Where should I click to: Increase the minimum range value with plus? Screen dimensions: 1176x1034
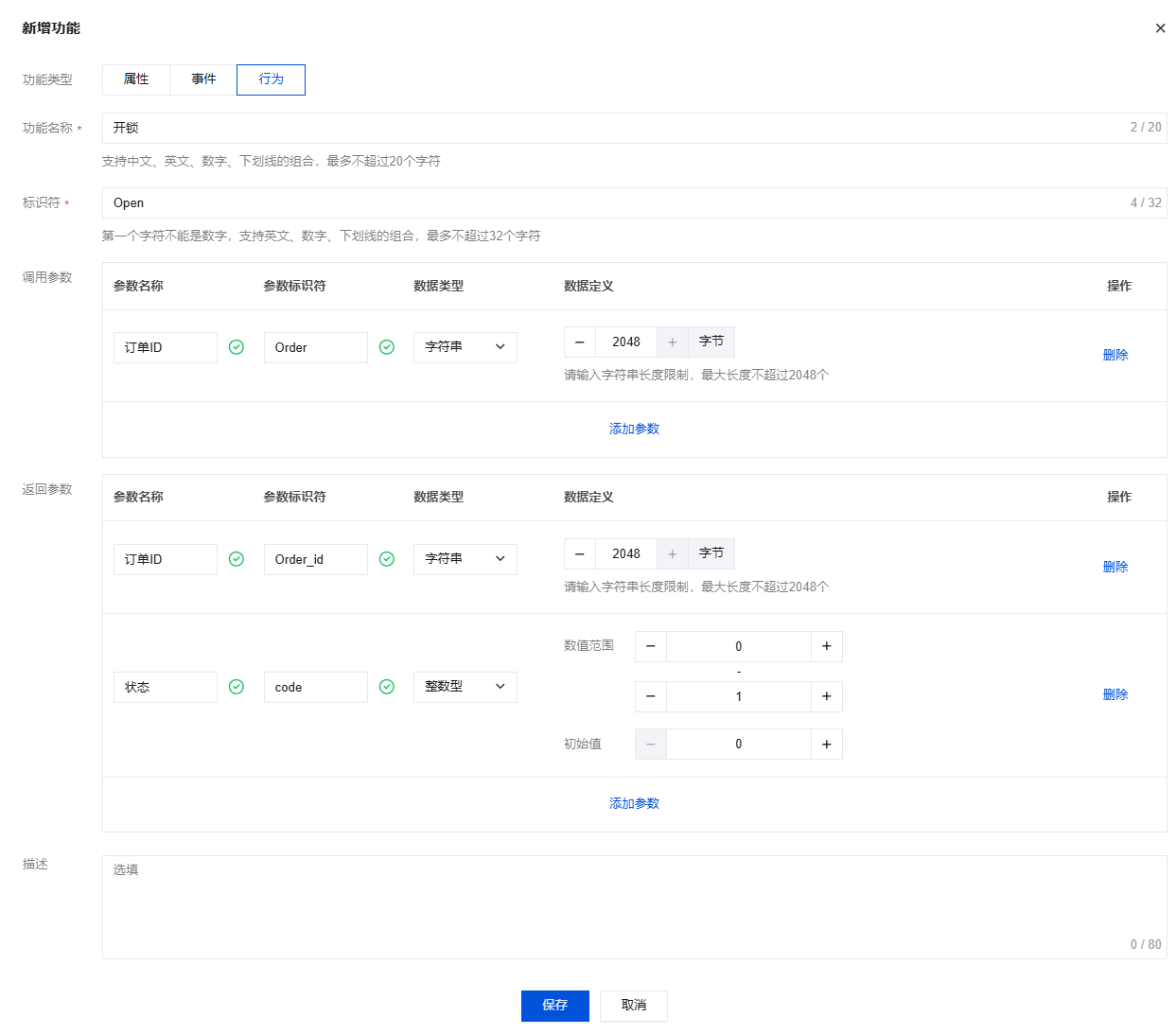pyautogui.click(x=826, y=646)
